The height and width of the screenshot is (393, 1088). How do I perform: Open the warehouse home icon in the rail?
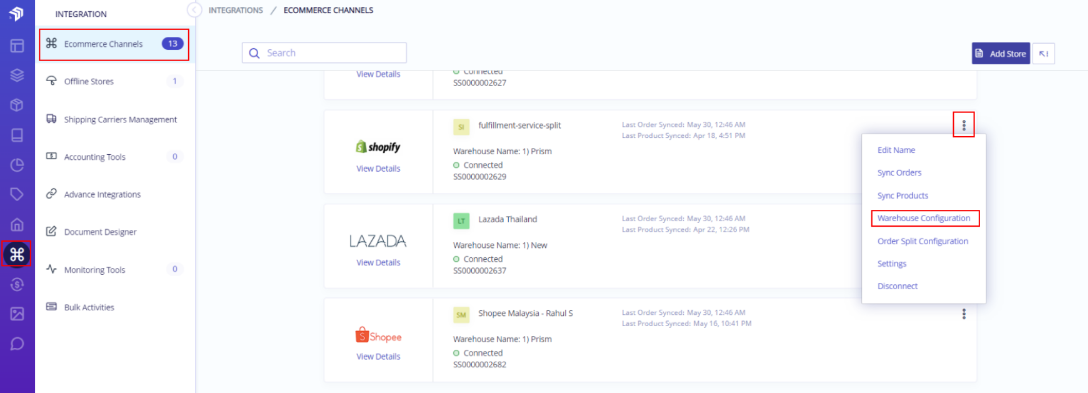(17, 224)
